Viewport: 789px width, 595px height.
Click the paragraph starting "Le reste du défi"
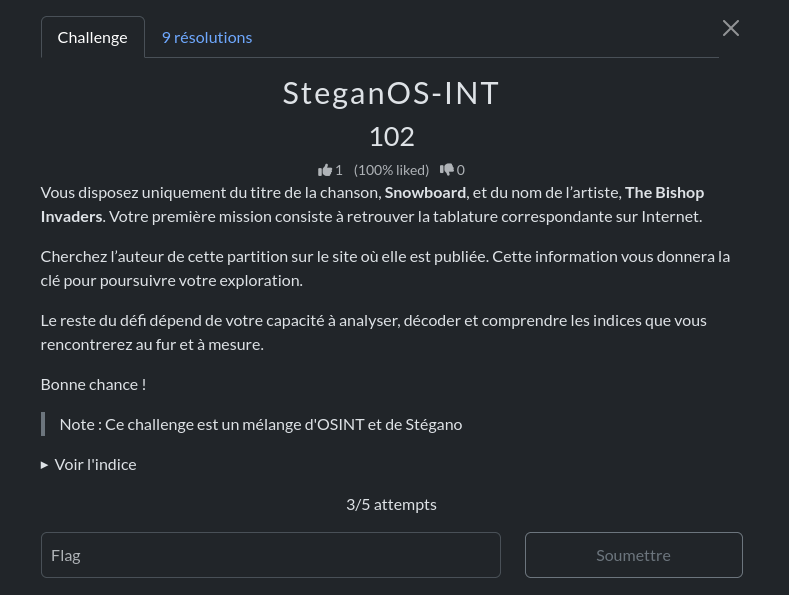point(385,332)
